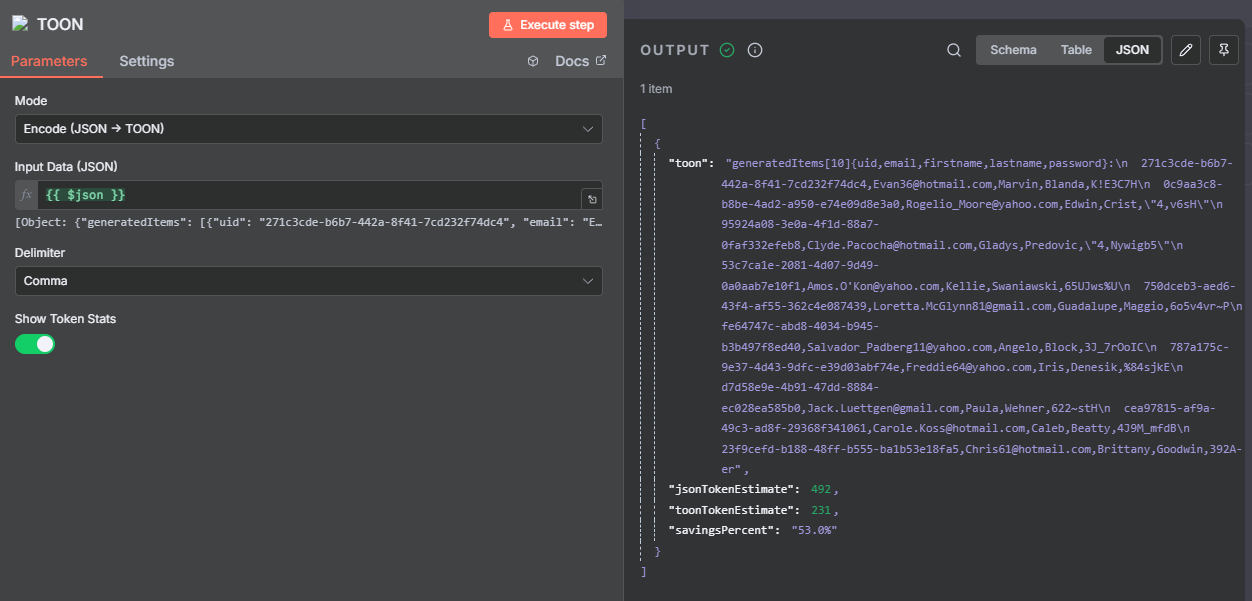This screenshot has height=601, width=1252.
Task: Click the green output success checkmark
Action: 727,50
